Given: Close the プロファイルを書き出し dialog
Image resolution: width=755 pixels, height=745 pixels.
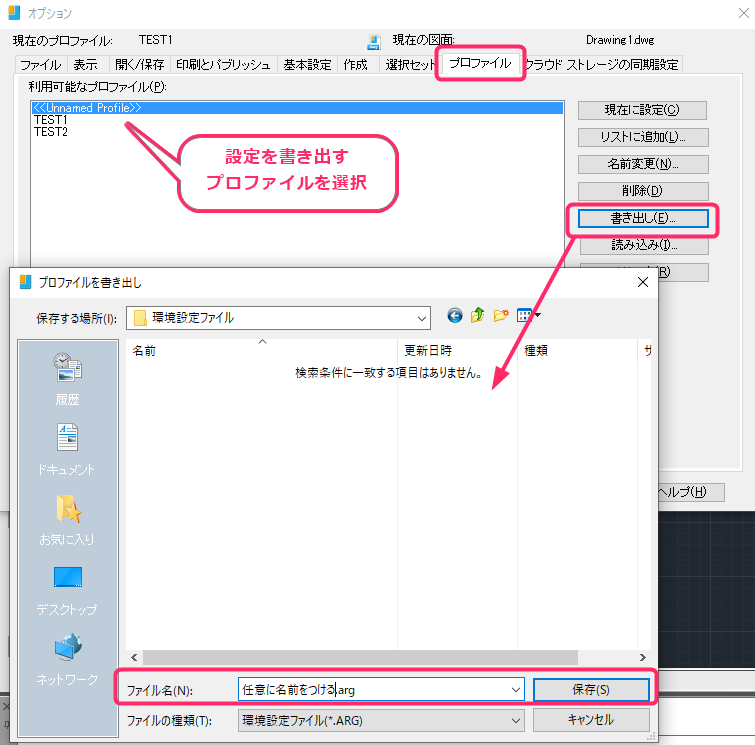Looking at the screenshot, I should (643, 282).
